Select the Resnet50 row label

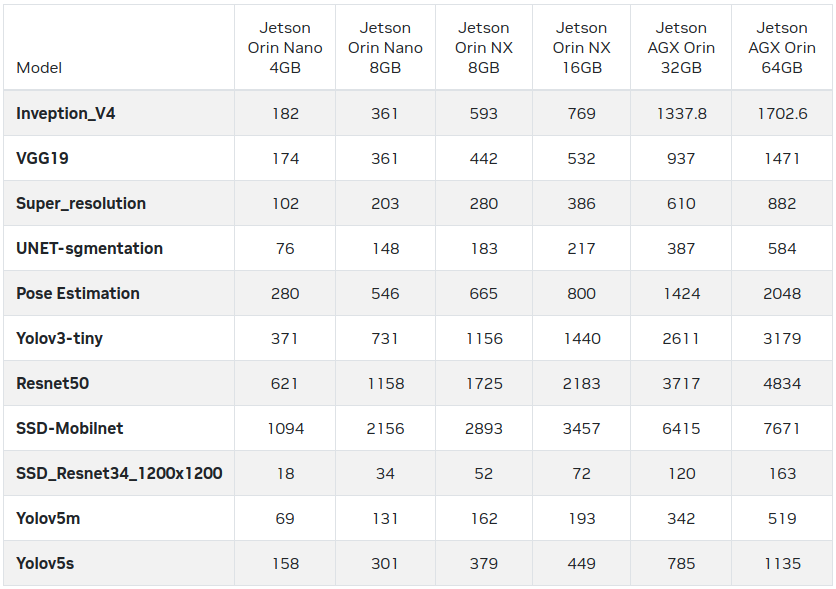click(53, 384)
